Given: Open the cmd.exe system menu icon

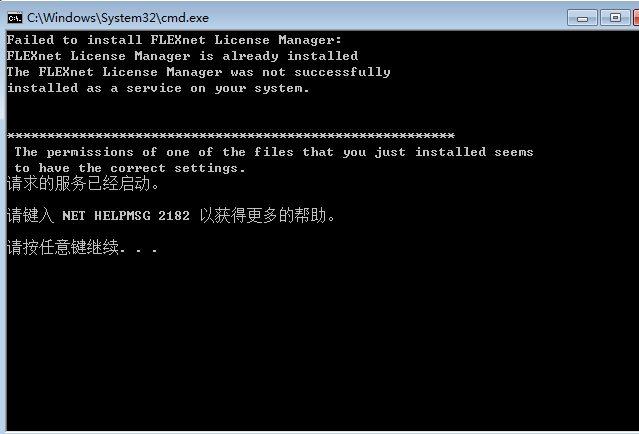Looking at the screenshot, I should click(14, 17).
